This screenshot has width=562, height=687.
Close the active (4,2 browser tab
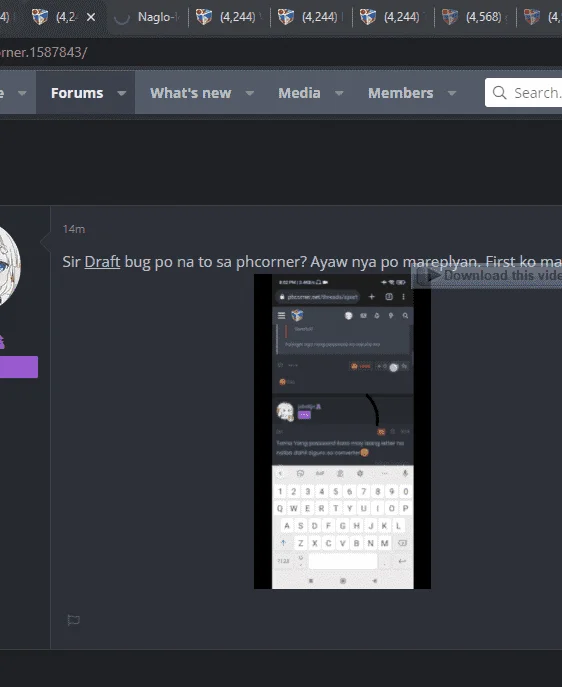tap(91, 17)
